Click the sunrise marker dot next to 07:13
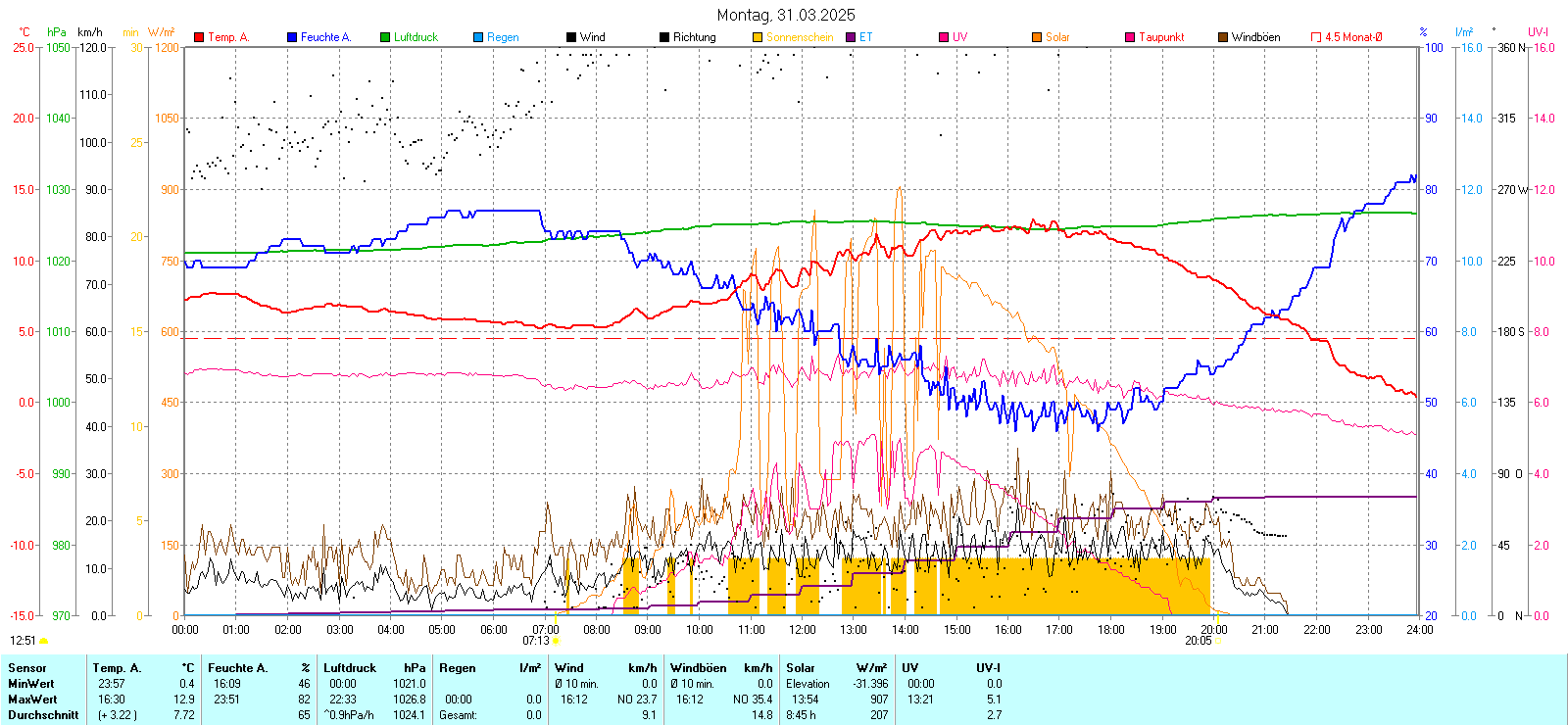The image size is (1568, 725). tap(556, 641)
